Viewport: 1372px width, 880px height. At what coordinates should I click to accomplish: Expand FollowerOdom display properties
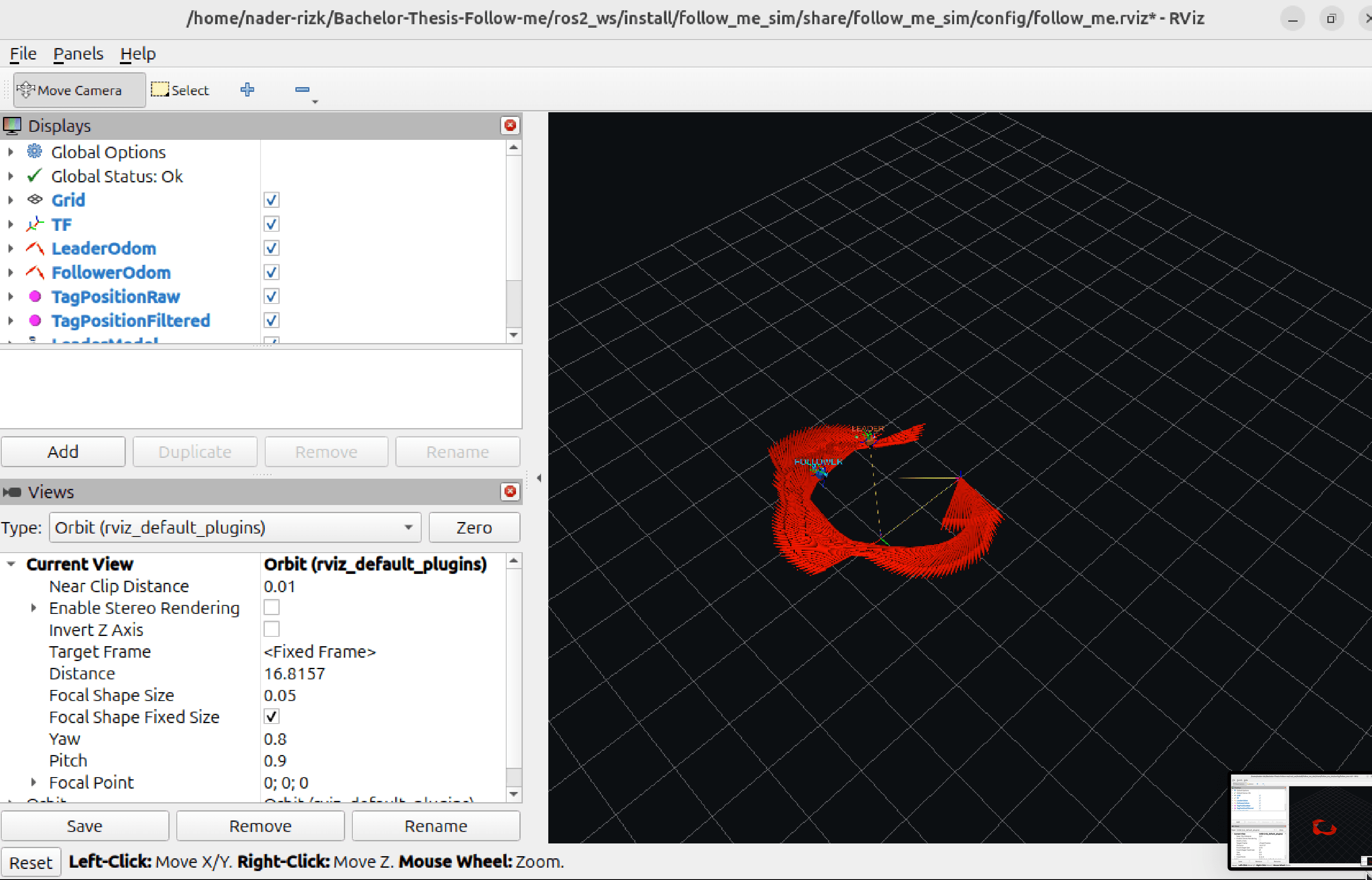tap(10, 272)
